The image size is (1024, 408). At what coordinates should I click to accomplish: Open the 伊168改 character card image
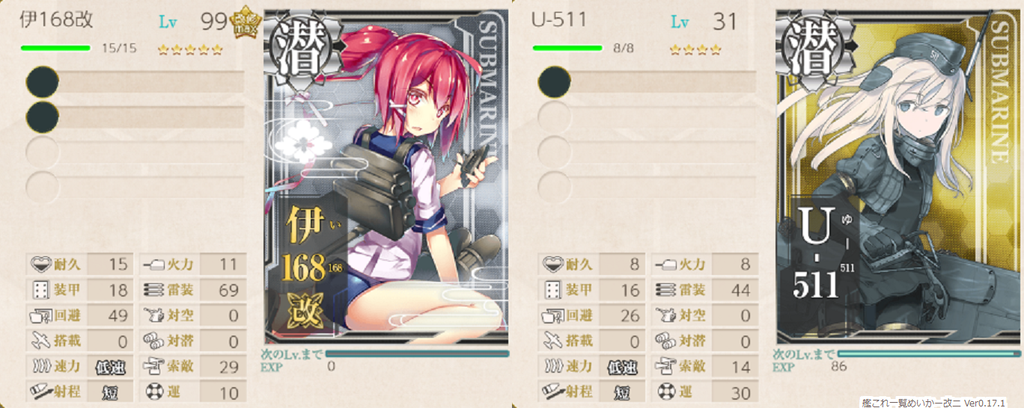387,176
